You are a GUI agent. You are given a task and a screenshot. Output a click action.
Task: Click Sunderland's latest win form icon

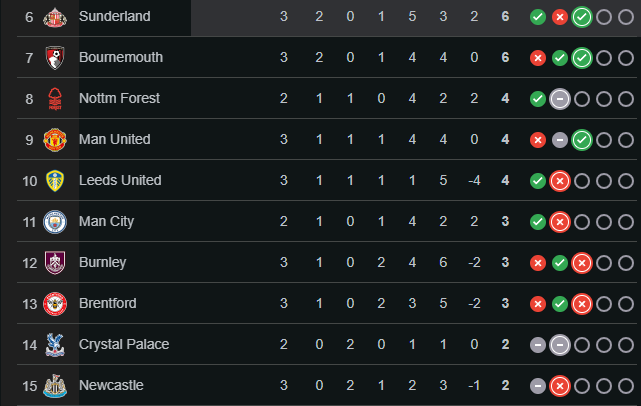582,17
